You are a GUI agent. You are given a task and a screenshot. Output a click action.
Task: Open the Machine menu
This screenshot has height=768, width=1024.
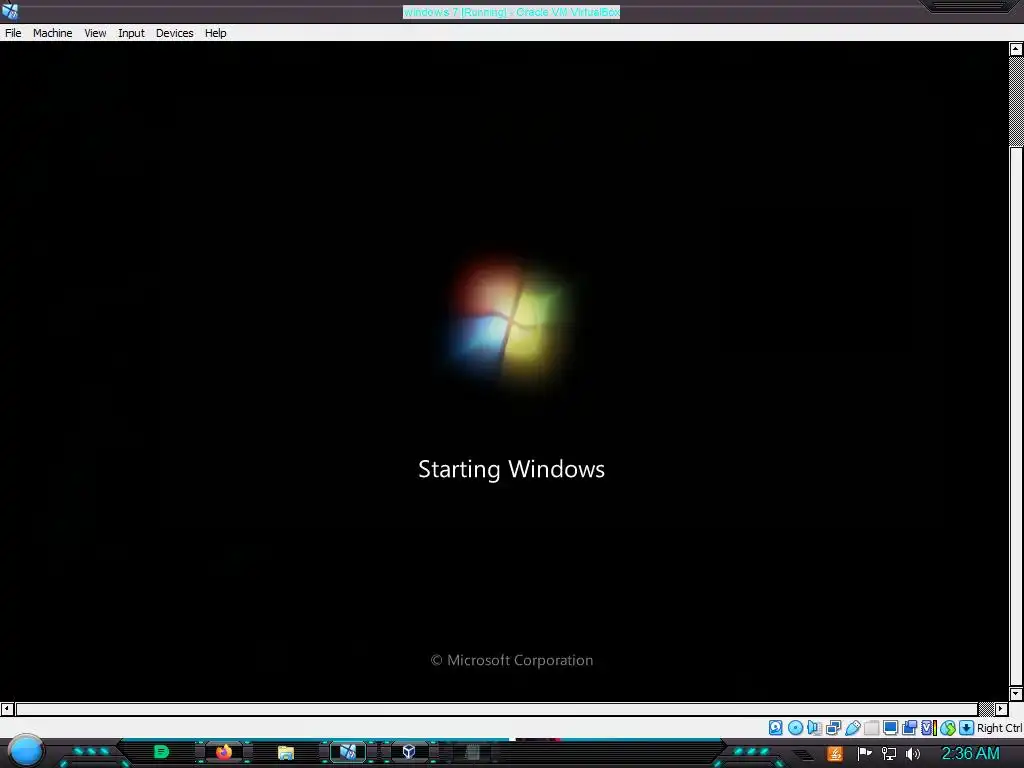coord(52,33)
